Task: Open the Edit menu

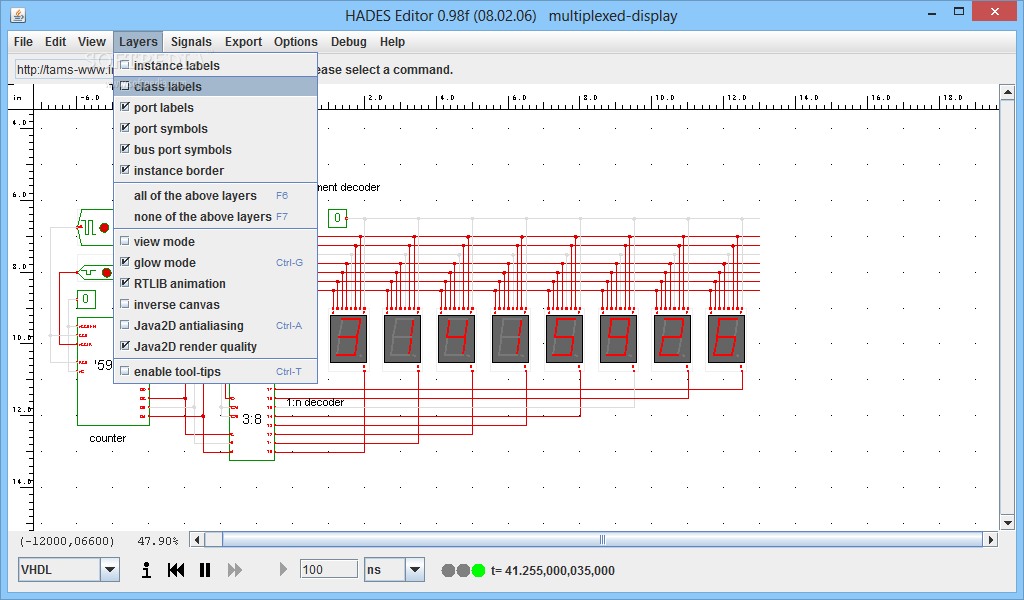Action: pos(56,42)
